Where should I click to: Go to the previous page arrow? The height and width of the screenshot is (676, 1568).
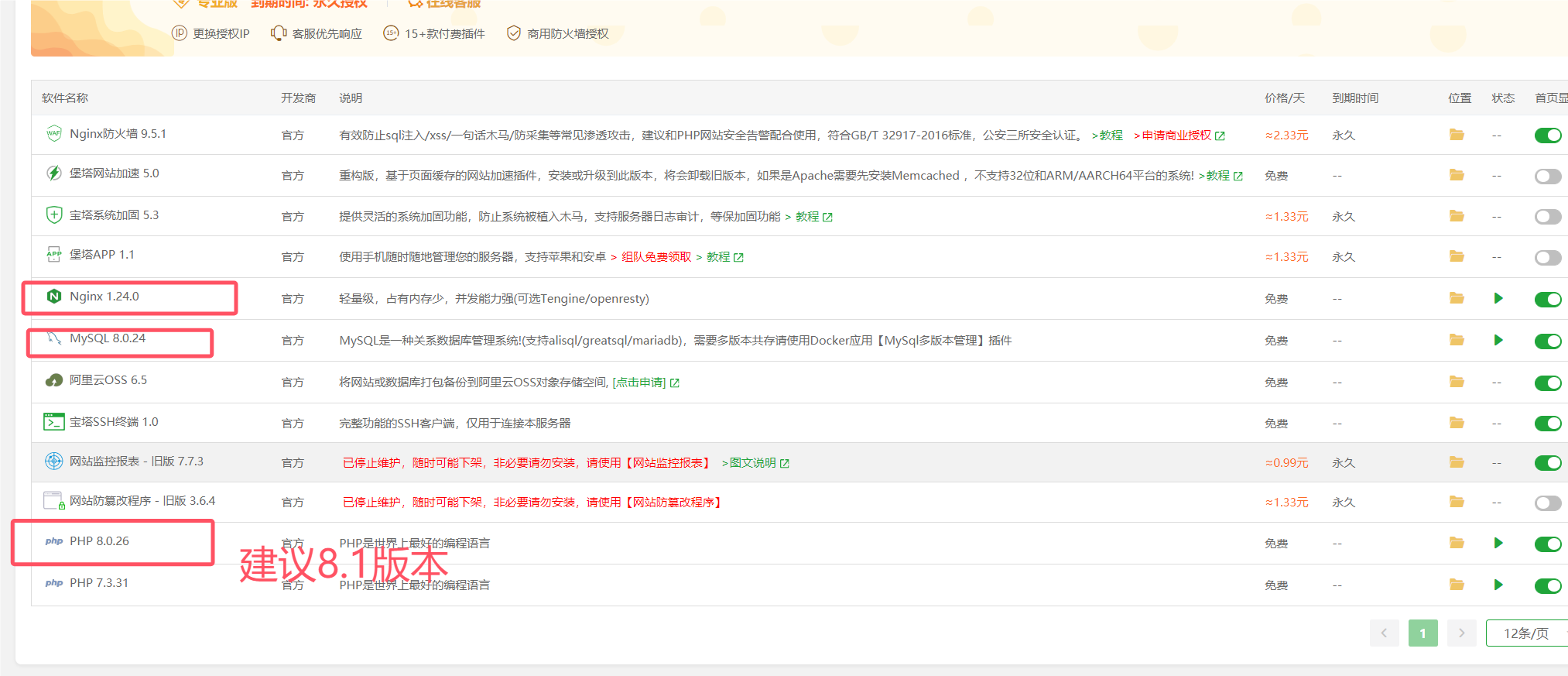[1384, 633]
